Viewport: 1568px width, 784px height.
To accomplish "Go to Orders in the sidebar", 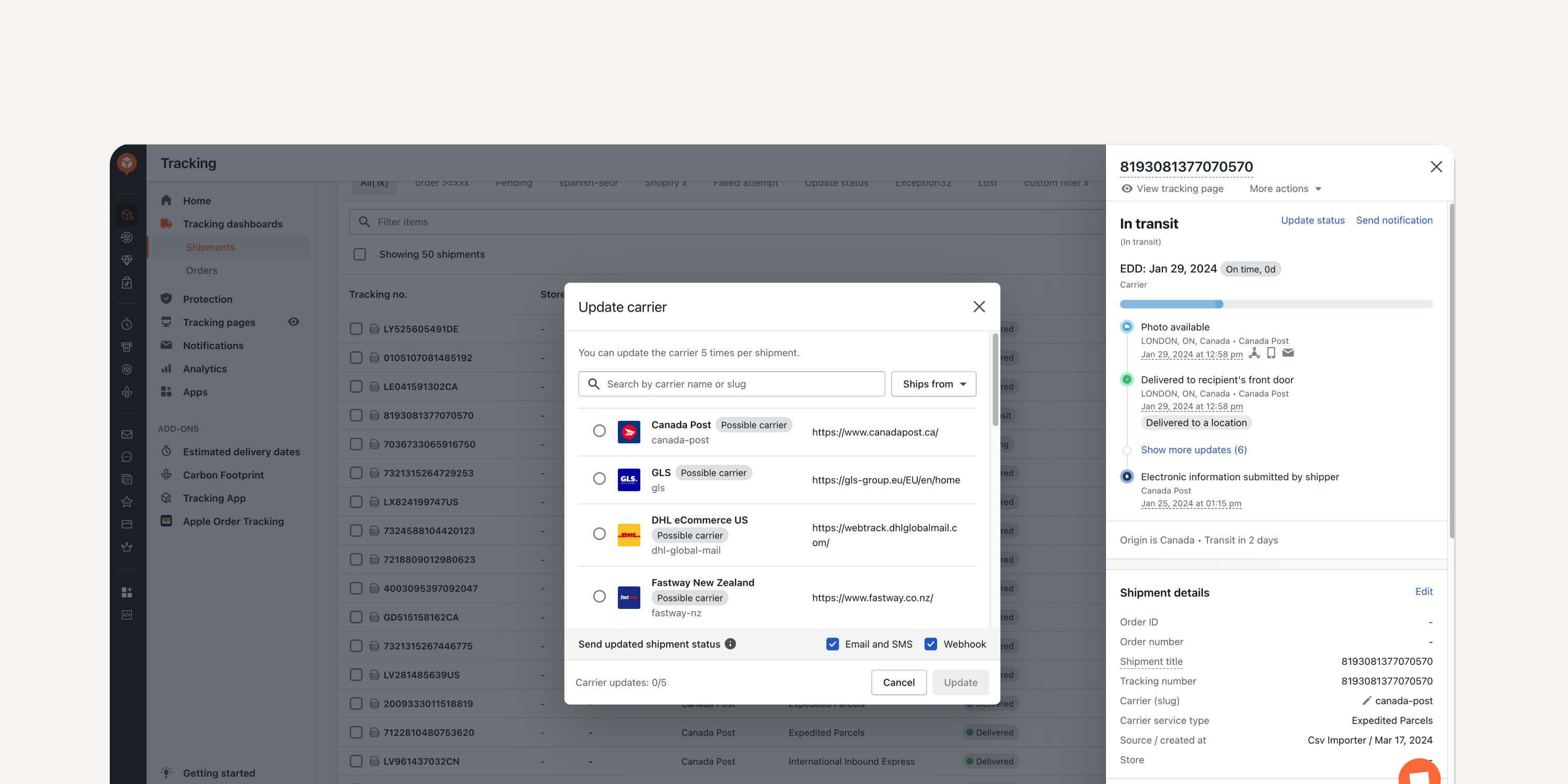I will tap(201, 270).
